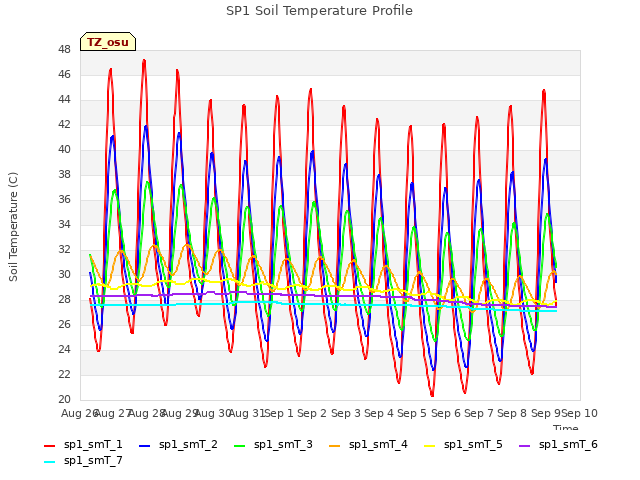Toggle the sp1_smT_4 legend entry
Screen dimensions: 640x480
[x=369, y=444]
